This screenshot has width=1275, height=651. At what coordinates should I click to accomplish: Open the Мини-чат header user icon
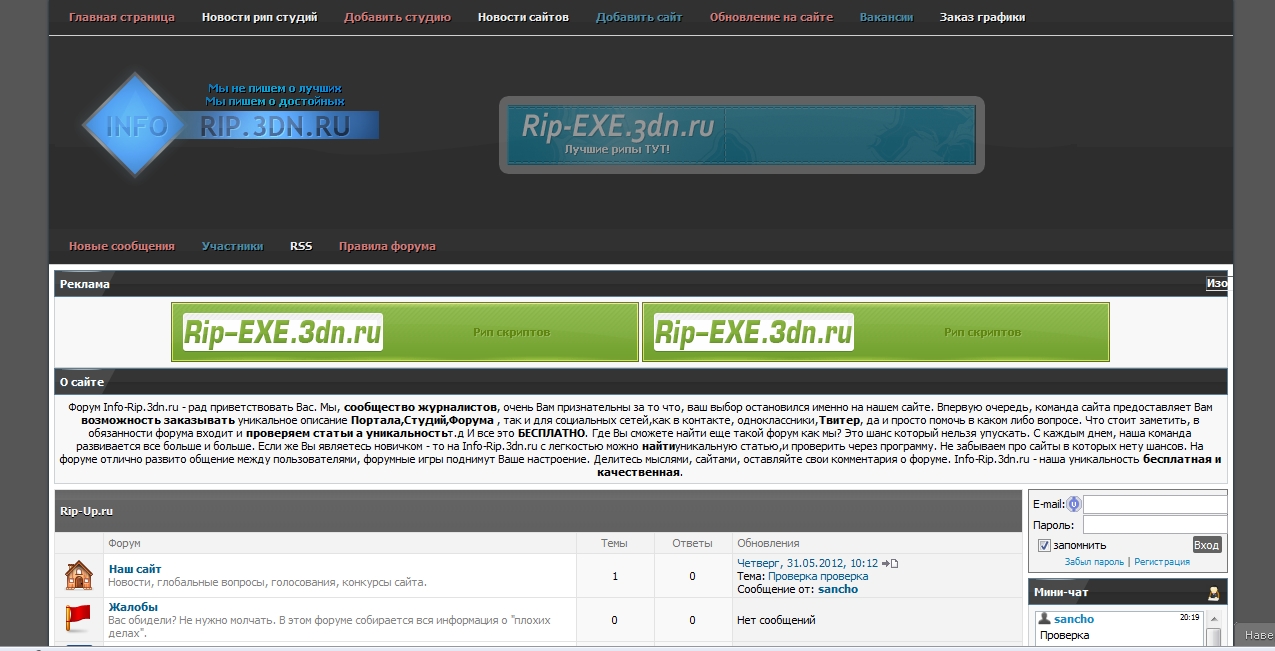(x=1214, y=593)
